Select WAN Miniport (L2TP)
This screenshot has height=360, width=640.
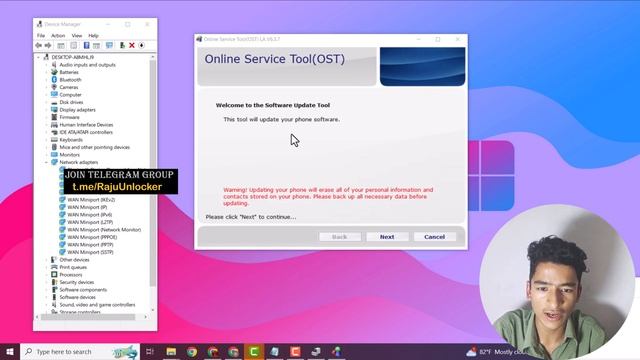coord(89,222)
